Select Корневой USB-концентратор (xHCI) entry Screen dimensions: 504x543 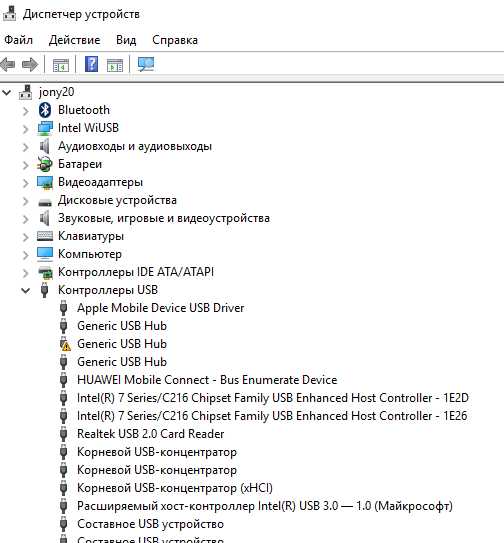(175, 488)
